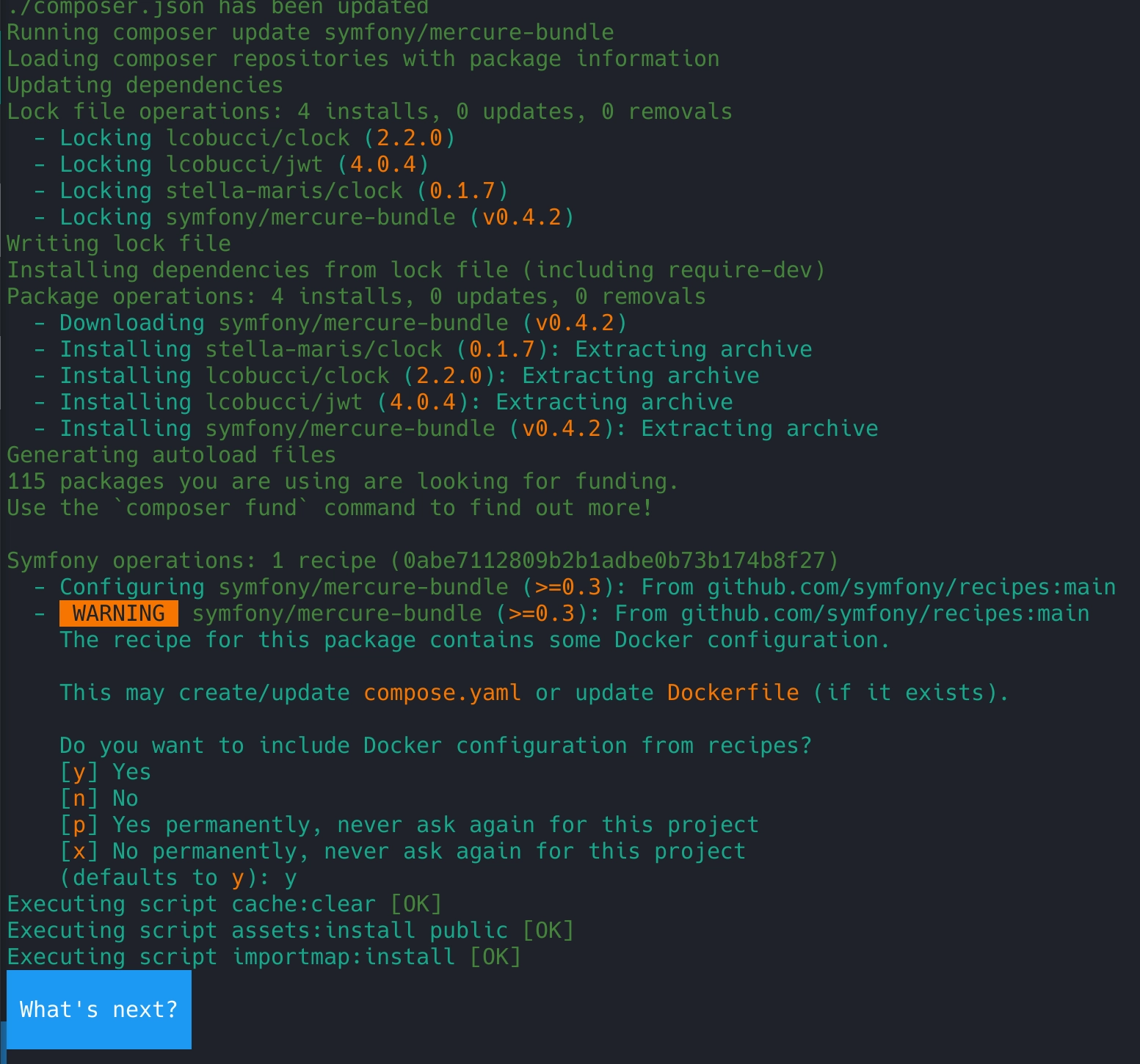Image resolution: width=1140 pixels, height=1064 pixels.
Task: Open github.com link on the Configuring line
Action: (911, 587)
